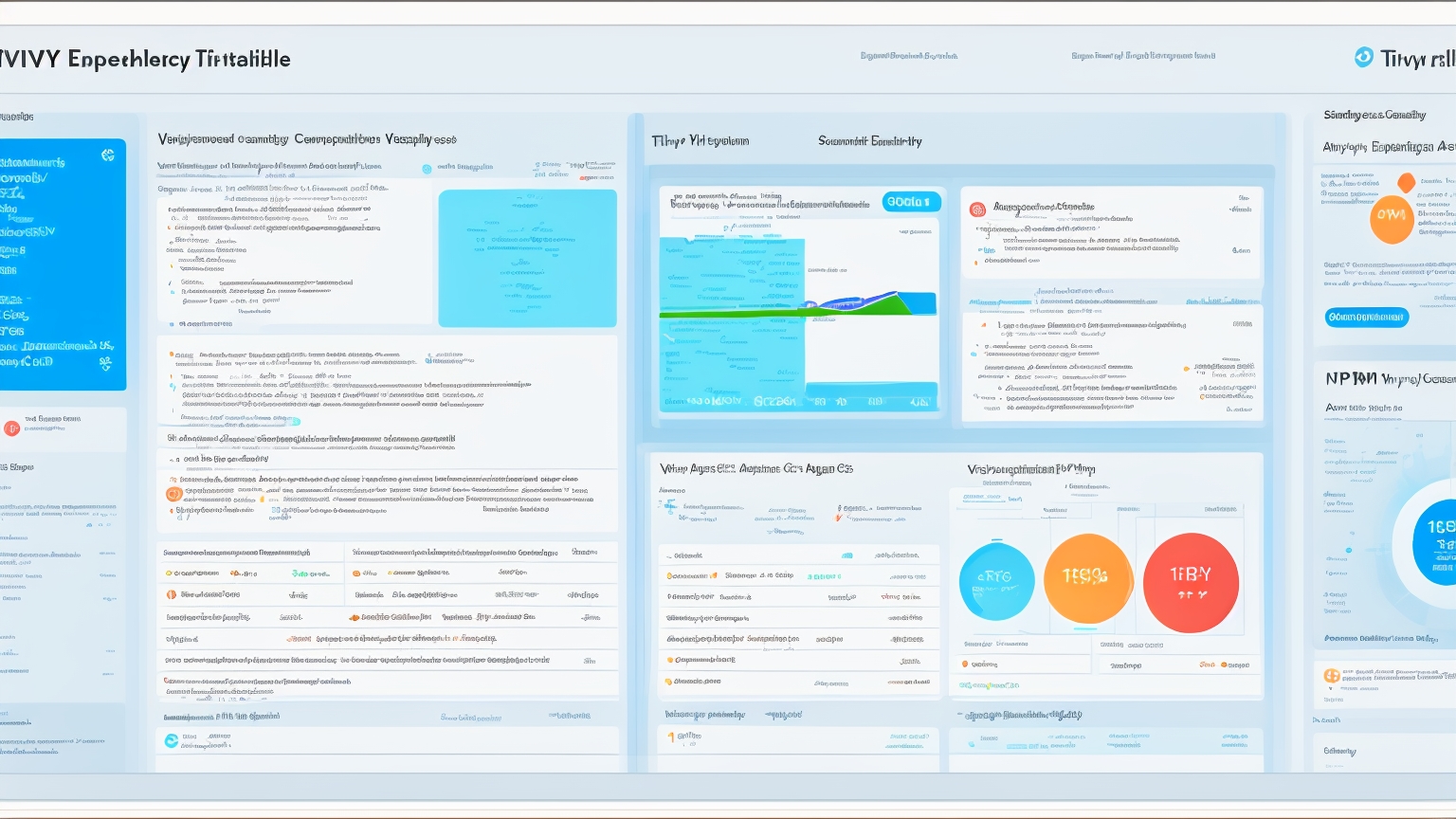The height and width of the screenshot is (819, 1456).
Task: Click the icon at bottom of blue sidebar
Action: (x=104, y=362)
